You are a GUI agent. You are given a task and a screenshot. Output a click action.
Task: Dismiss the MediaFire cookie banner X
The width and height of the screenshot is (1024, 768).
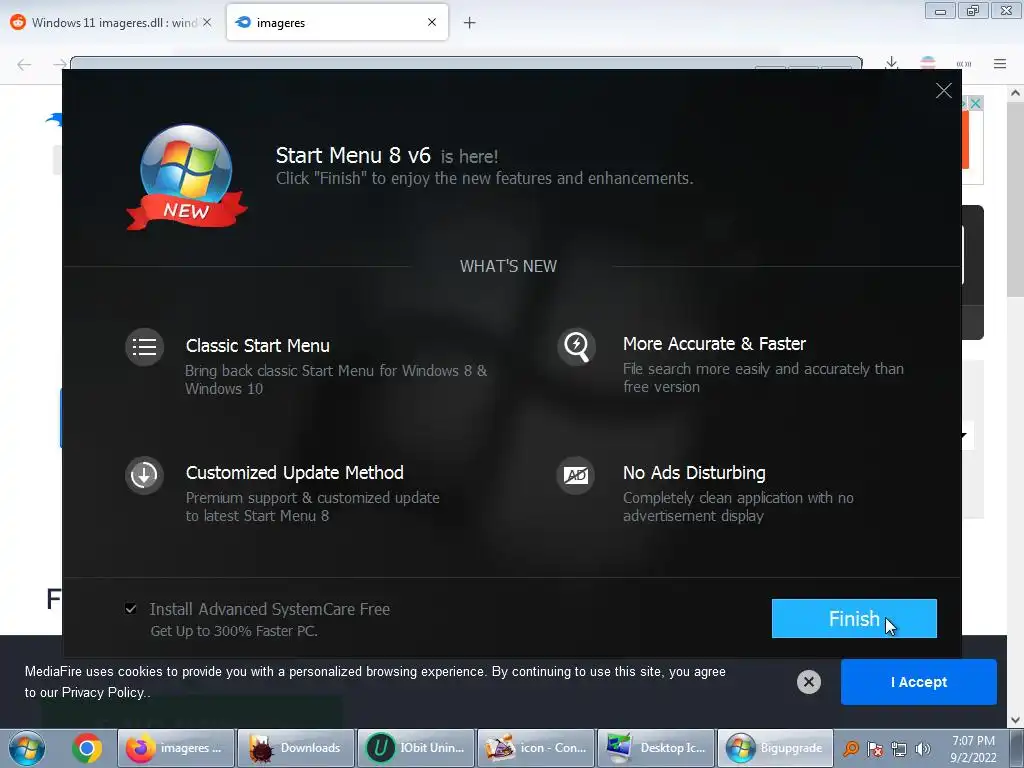pos(808,682)
